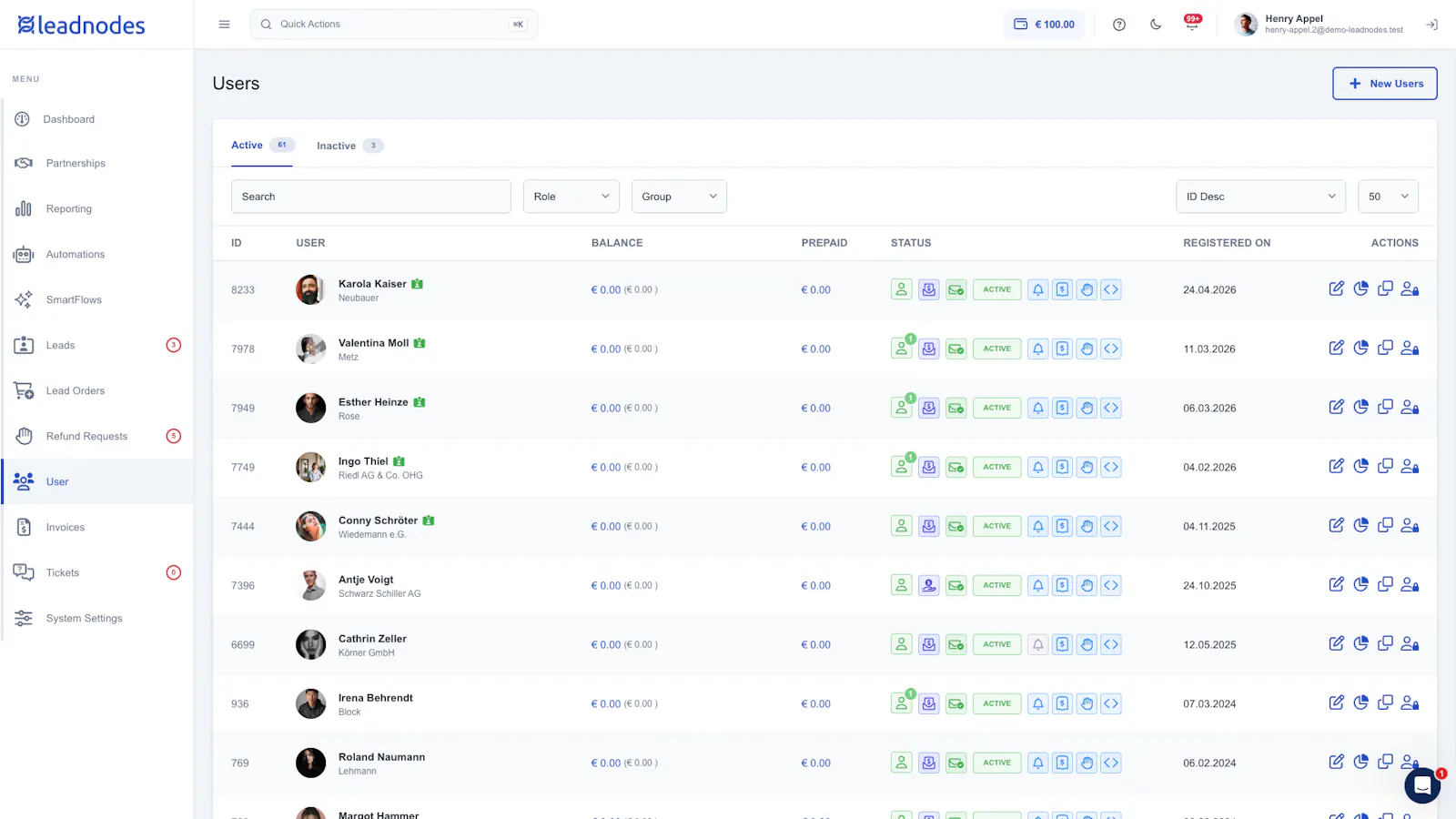Click the ACTIVE badge for Roland Naumann
The image size is (1456, 819).
tap(996, 763)
